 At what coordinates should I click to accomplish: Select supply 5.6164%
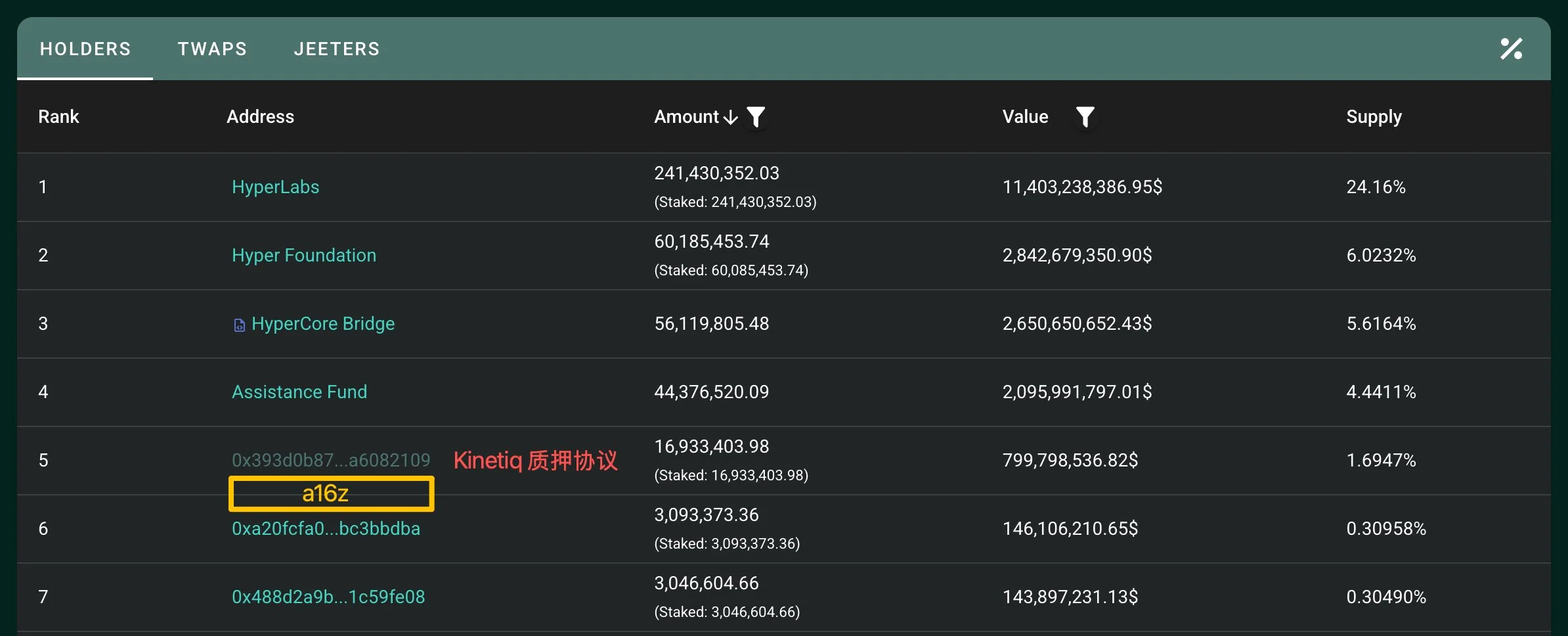[x=1381, y=324]
